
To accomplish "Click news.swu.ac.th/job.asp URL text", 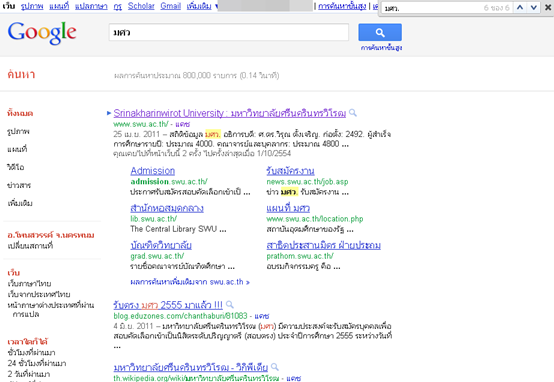I will click(307, 182).
